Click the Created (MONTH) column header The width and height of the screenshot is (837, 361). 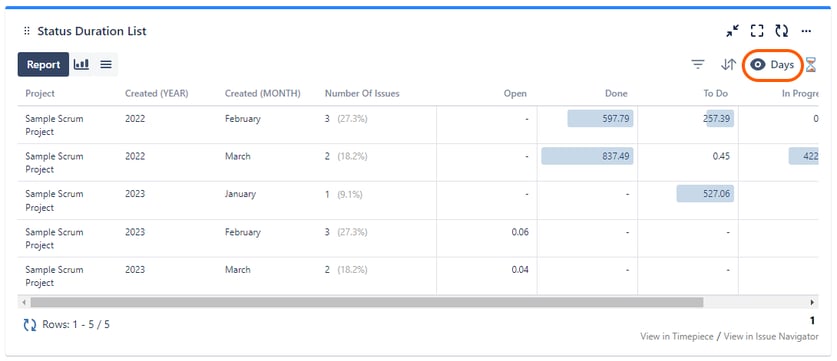[263, 93]
